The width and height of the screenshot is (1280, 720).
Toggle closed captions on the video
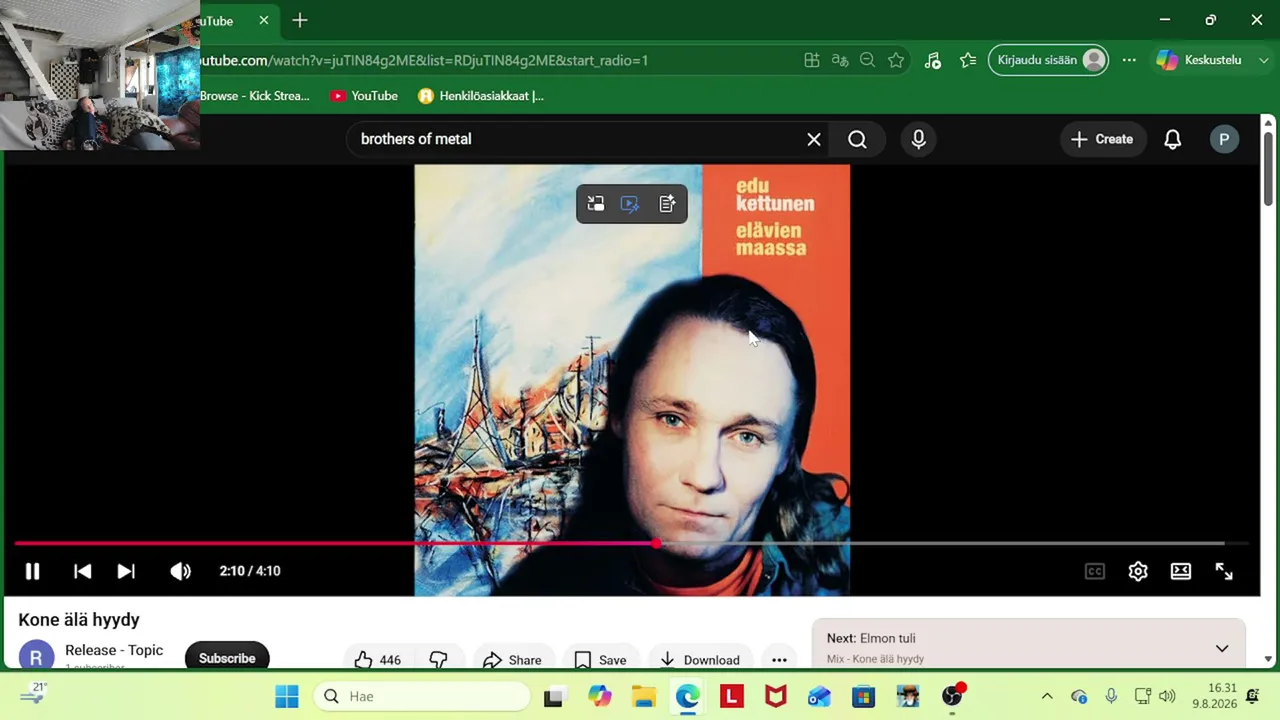pos(1095,571)
